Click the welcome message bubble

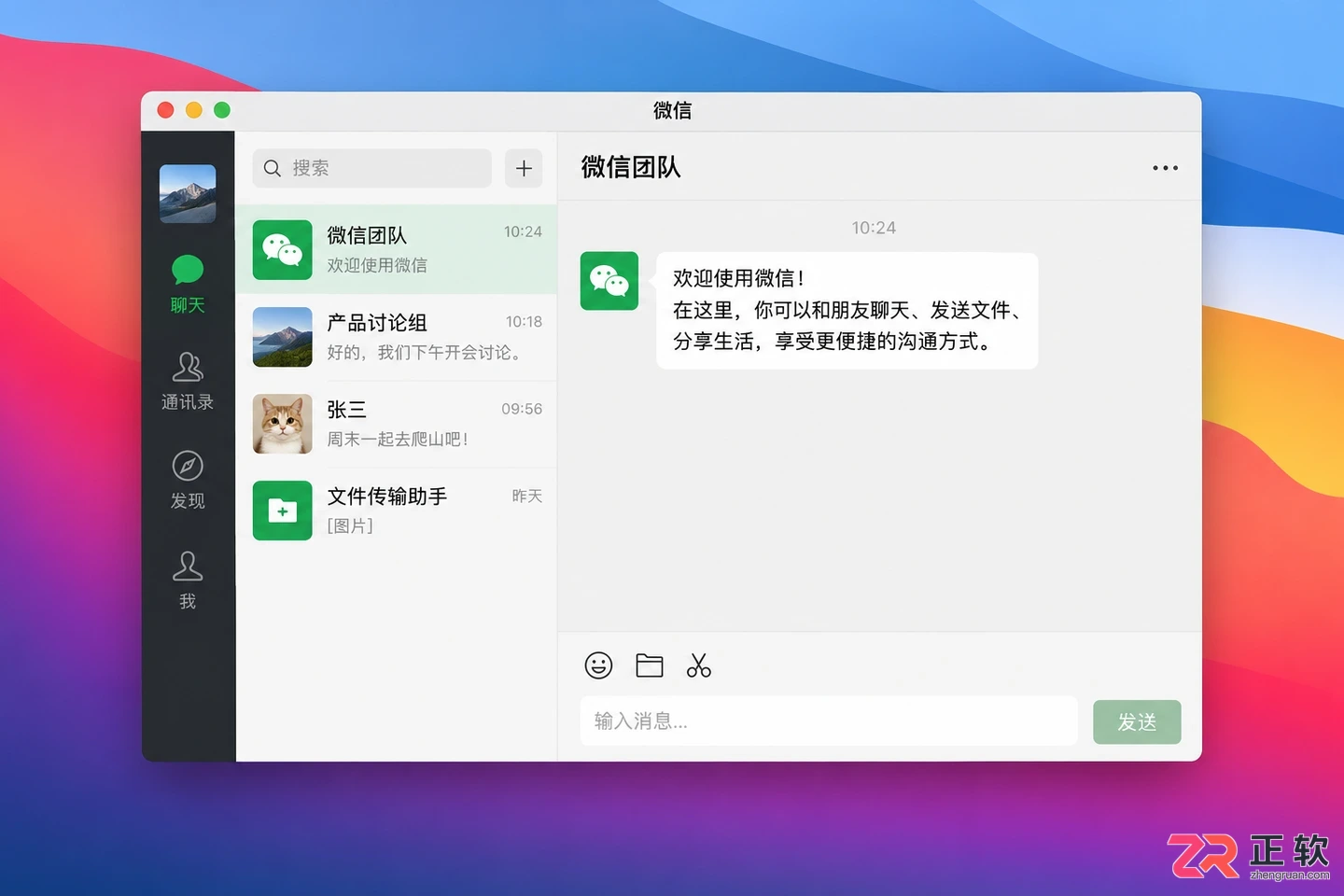coord(847,310)
